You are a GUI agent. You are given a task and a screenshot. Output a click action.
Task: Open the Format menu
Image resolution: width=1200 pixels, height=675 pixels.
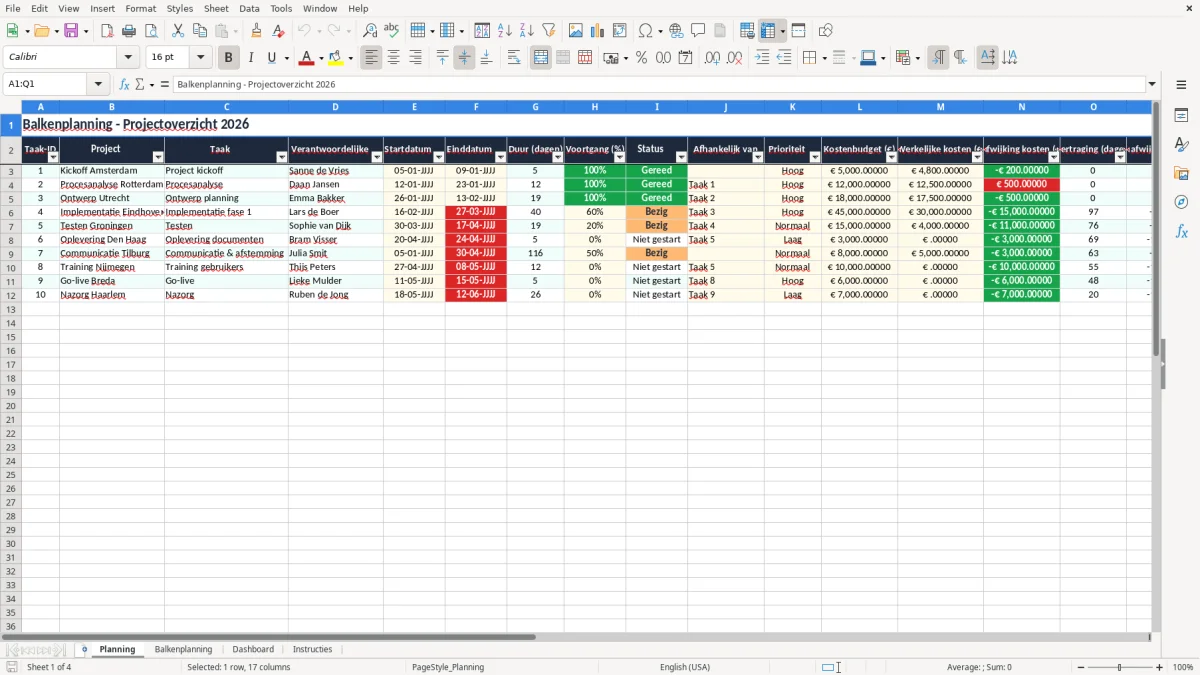coord(140,8)
